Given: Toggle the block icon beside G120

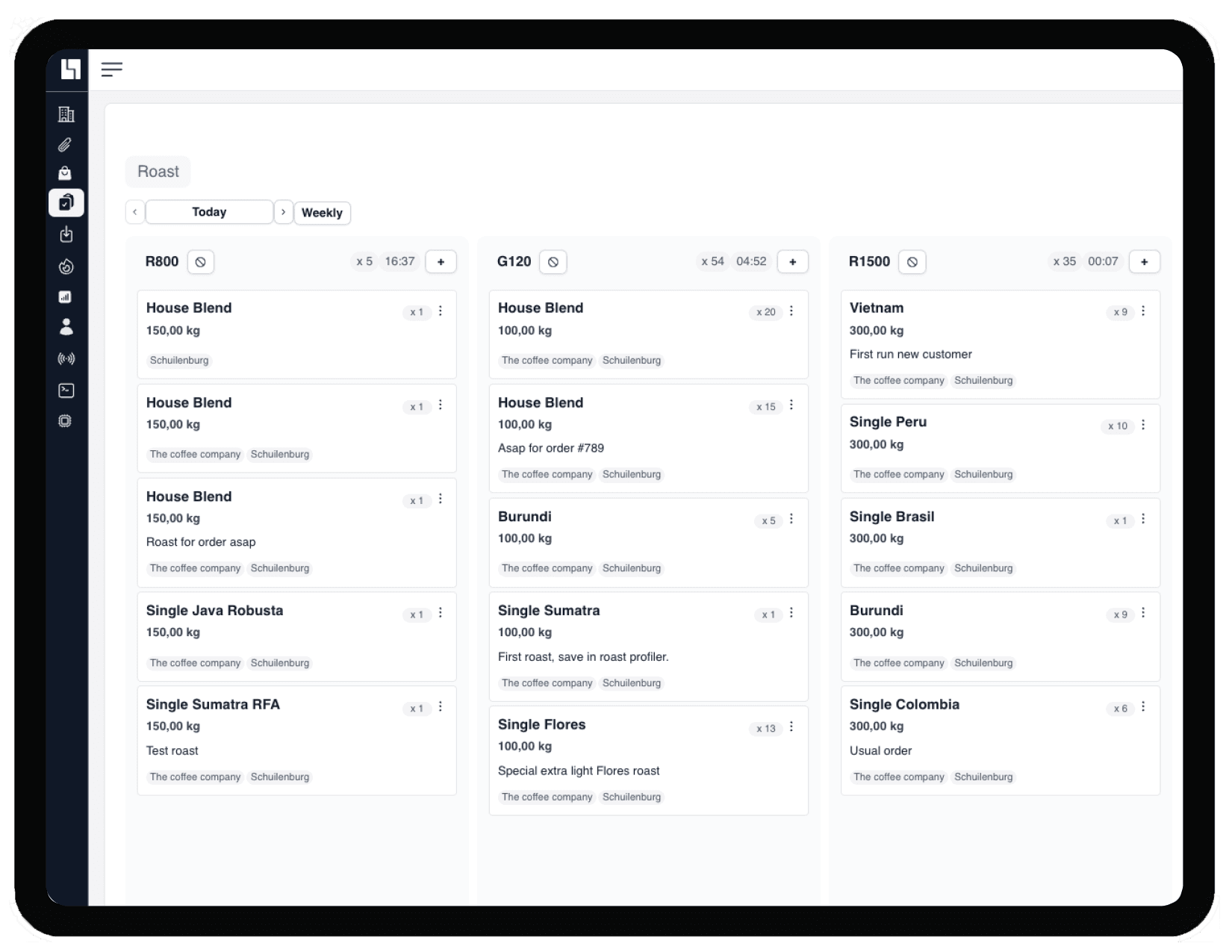Looking at the screenshot, I should [x=553, y=262].
